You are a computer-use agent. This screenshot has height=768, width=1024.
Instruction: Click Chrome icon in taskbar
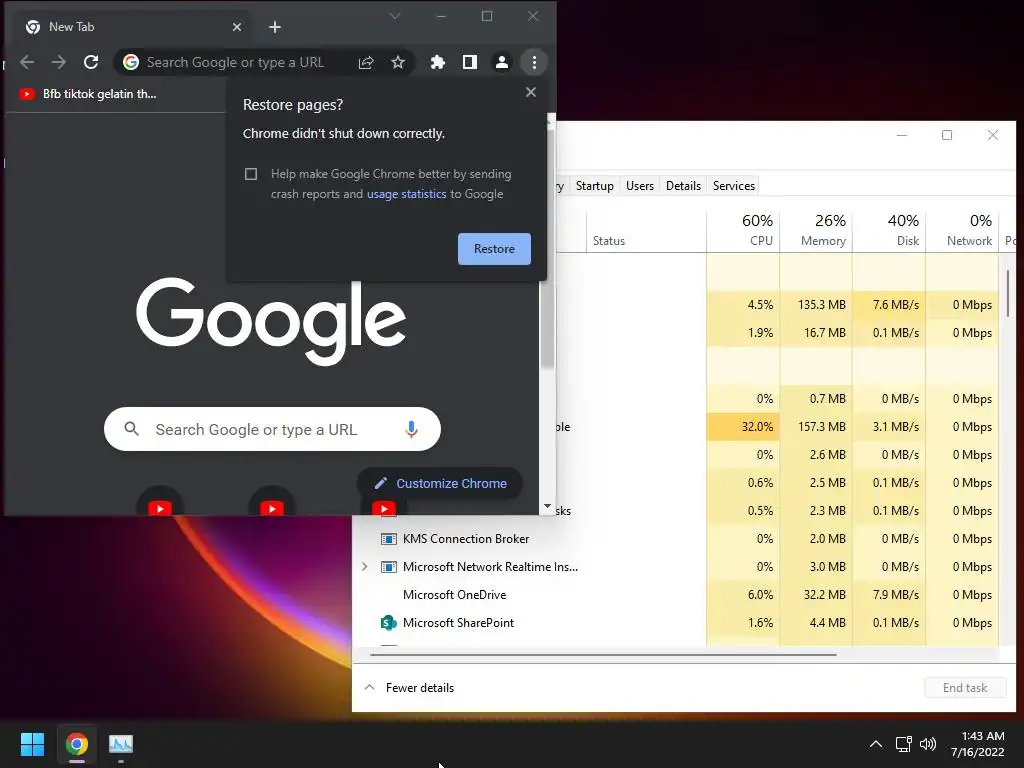[x=77, y=744]
